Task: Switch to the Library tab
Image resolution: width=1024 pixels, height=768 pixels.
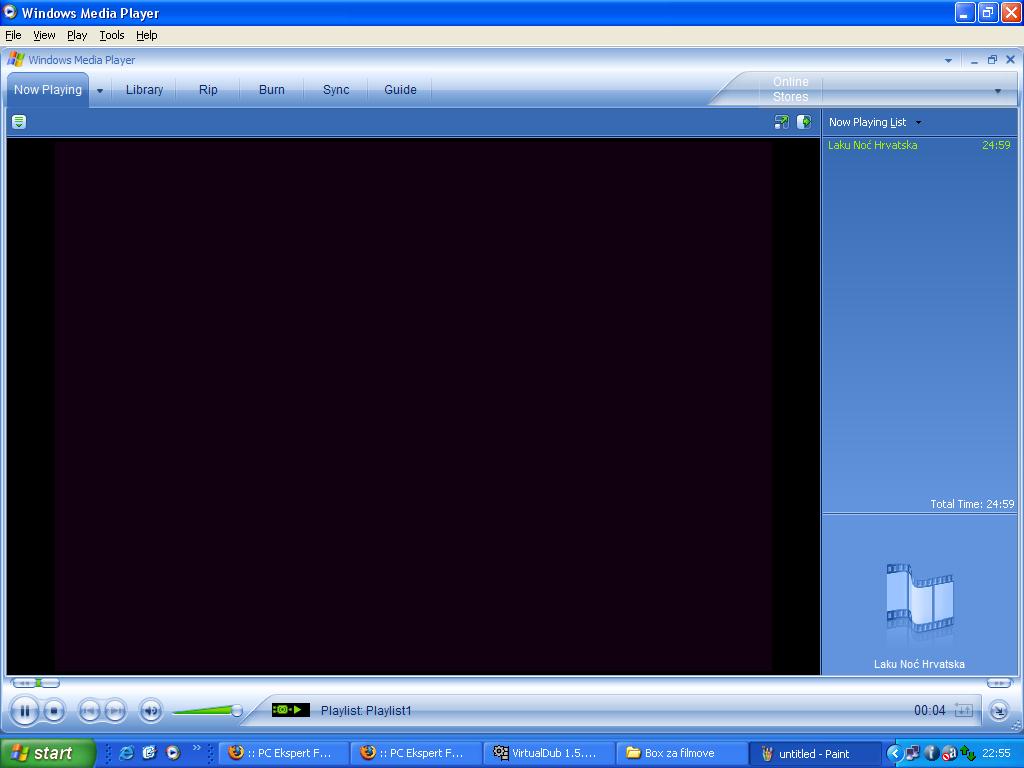Action: [144, 90]
